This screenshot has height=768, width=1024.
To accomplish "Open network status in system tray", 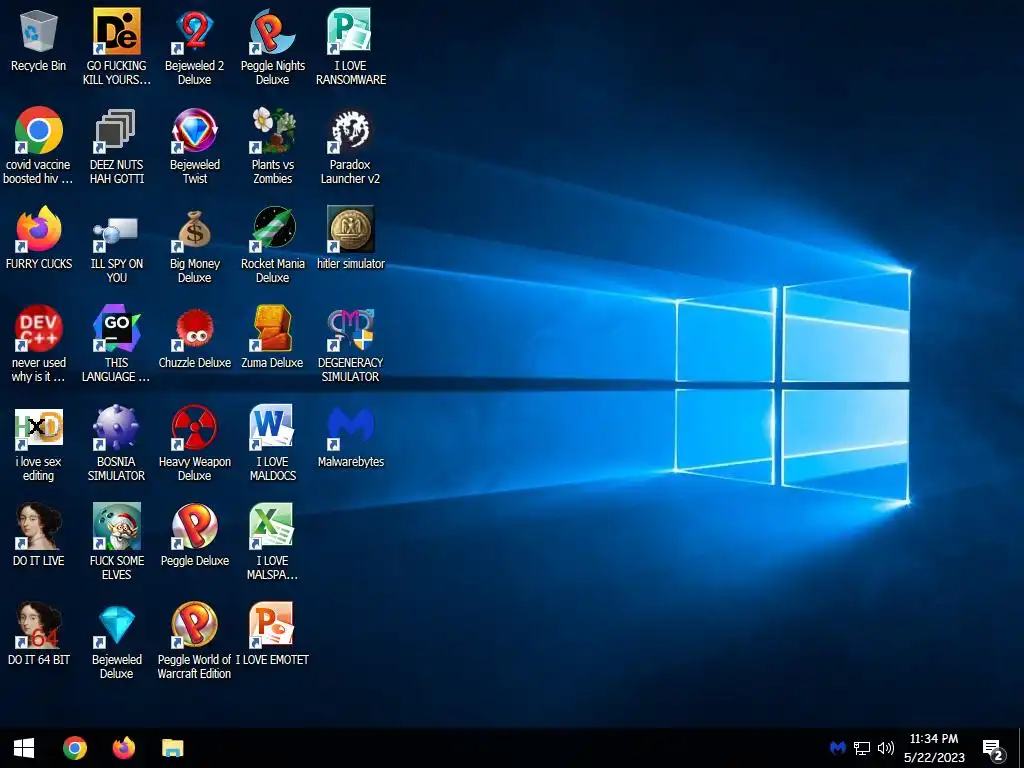I will click(x=862, y=748).
